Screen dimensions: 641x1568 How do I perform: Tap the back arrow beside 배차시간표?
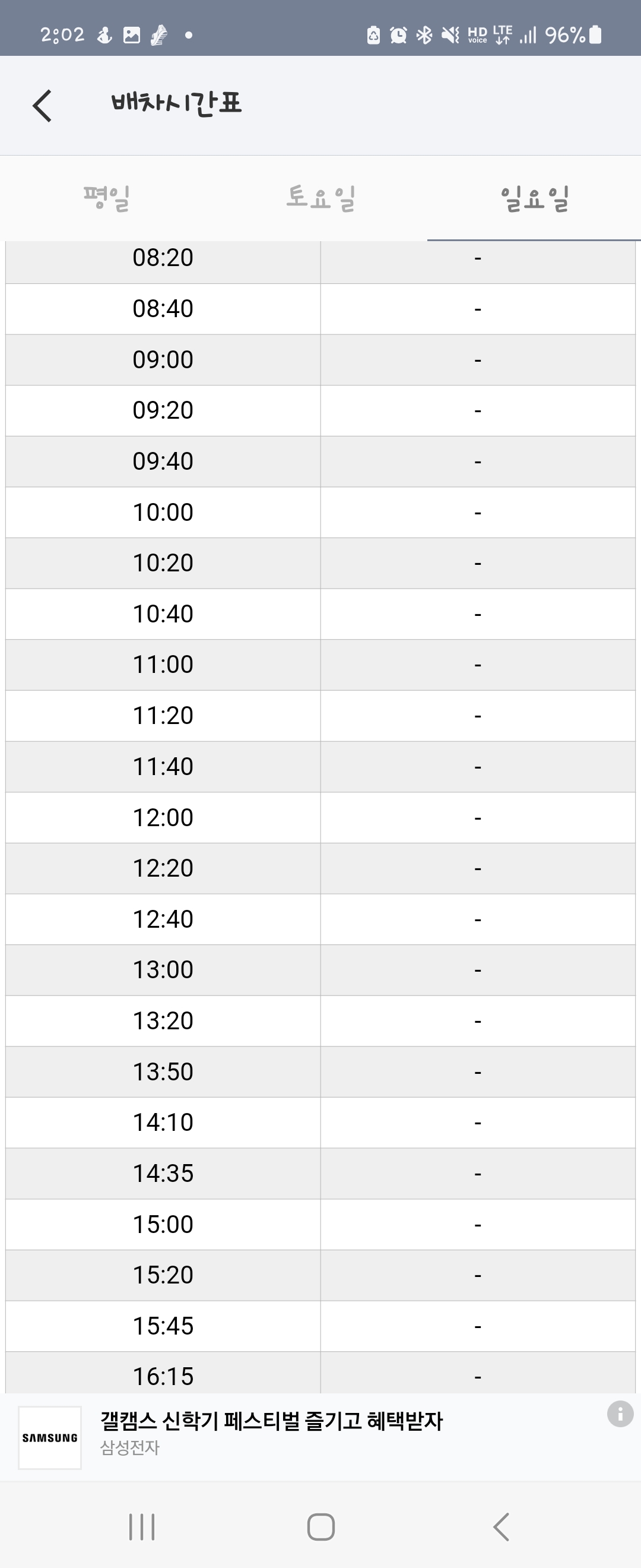point(42,106)
